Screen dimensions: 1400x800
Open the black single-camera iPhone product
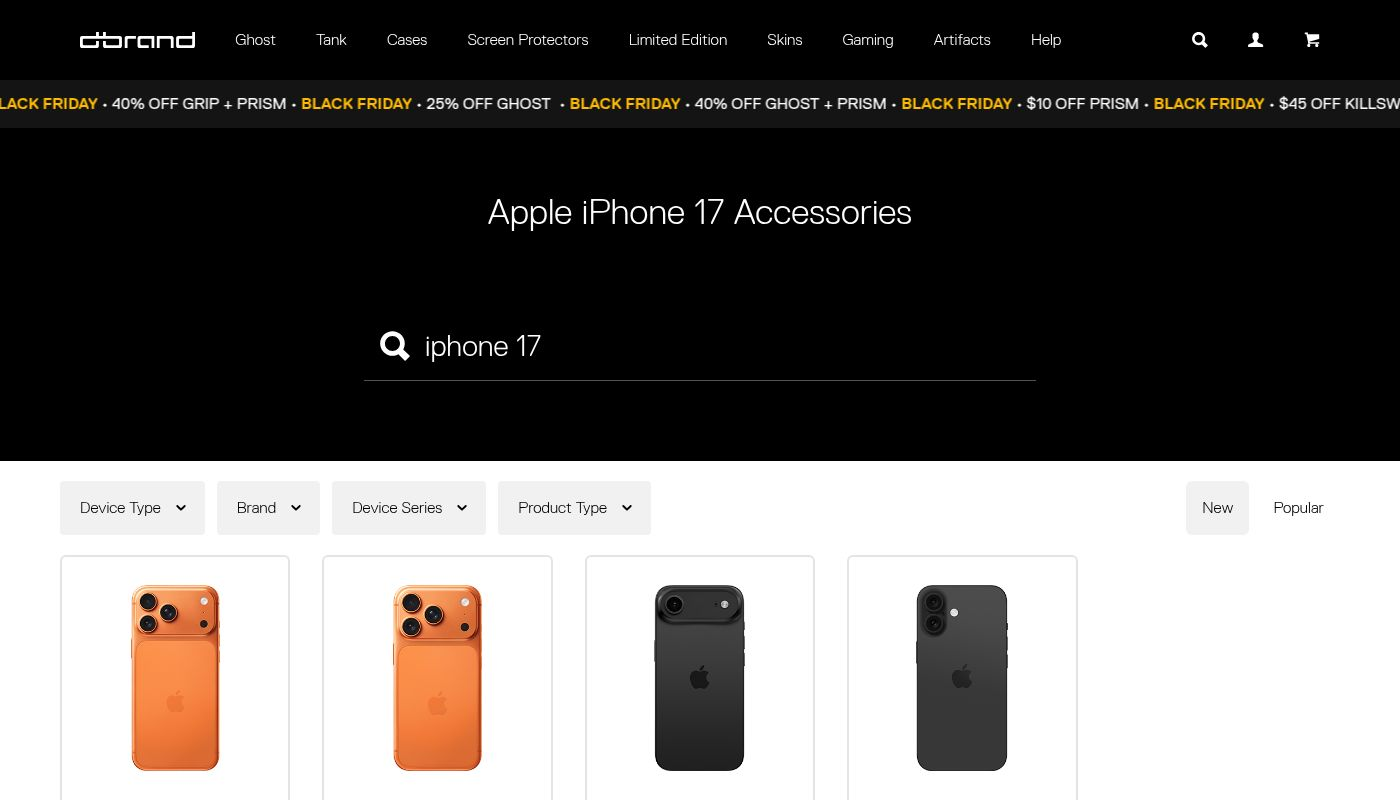point(700,678)
